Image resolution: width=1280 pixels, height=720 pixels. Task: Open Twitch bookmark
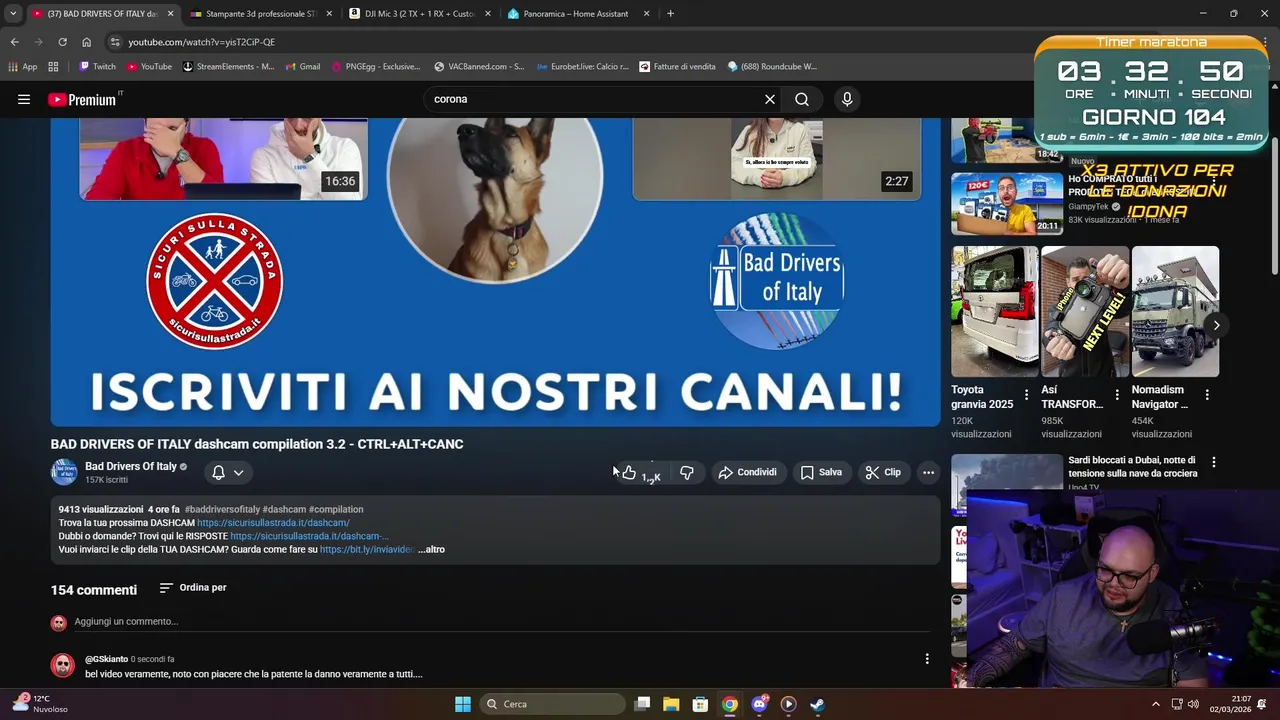click(x=98, y=67)
